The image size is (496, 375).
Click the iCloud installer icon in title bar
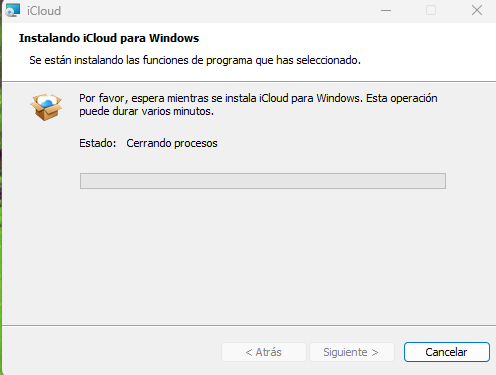coord(13,10)
